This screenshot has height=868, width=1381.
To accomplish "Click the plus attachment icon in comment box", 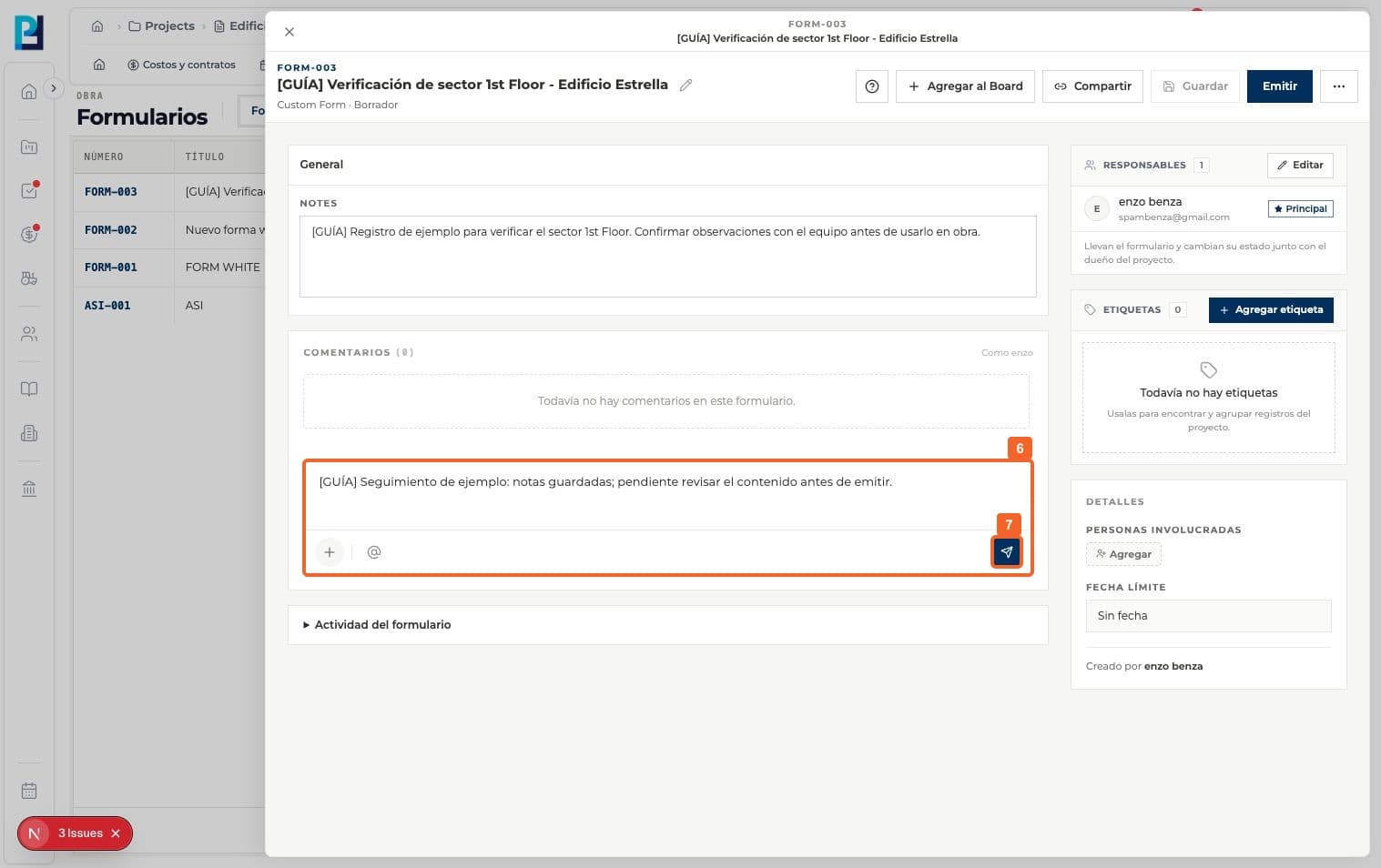I will (330, 552).
